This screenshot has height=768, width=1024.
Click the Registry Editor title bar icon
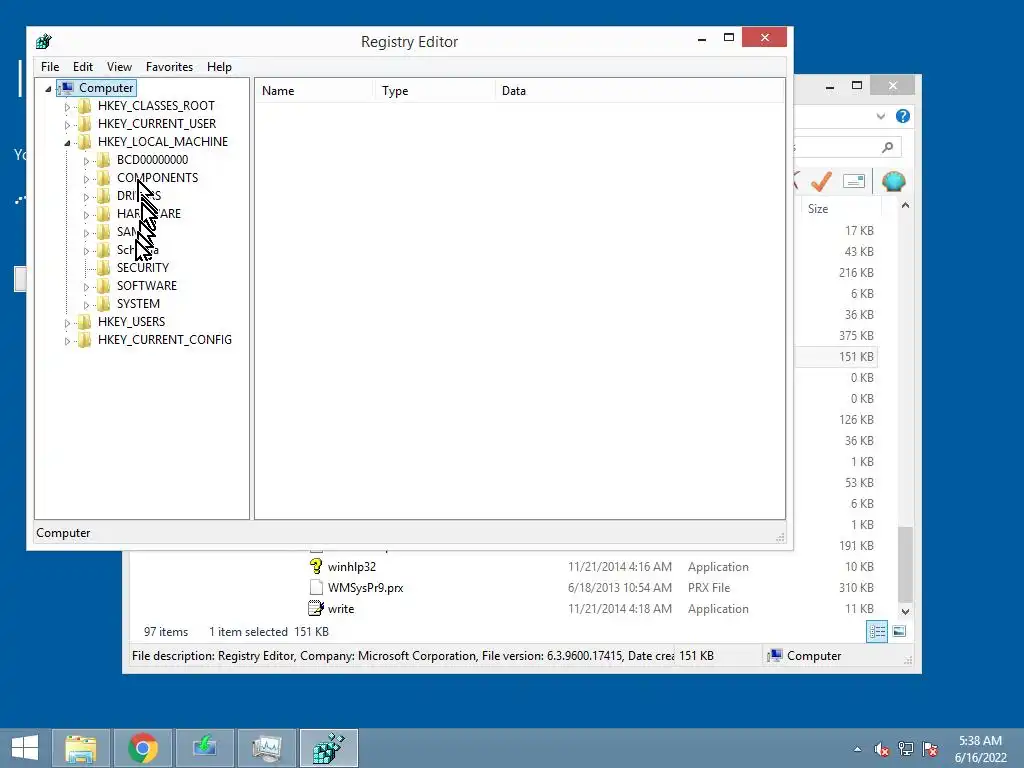[44, 42]
